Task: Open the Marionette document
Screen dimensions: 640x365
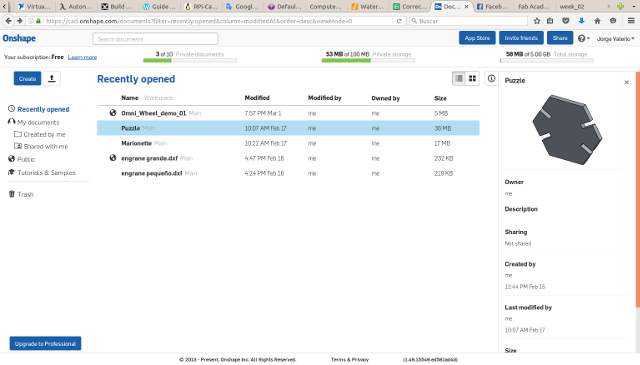Action: click(x=136, y=143)
